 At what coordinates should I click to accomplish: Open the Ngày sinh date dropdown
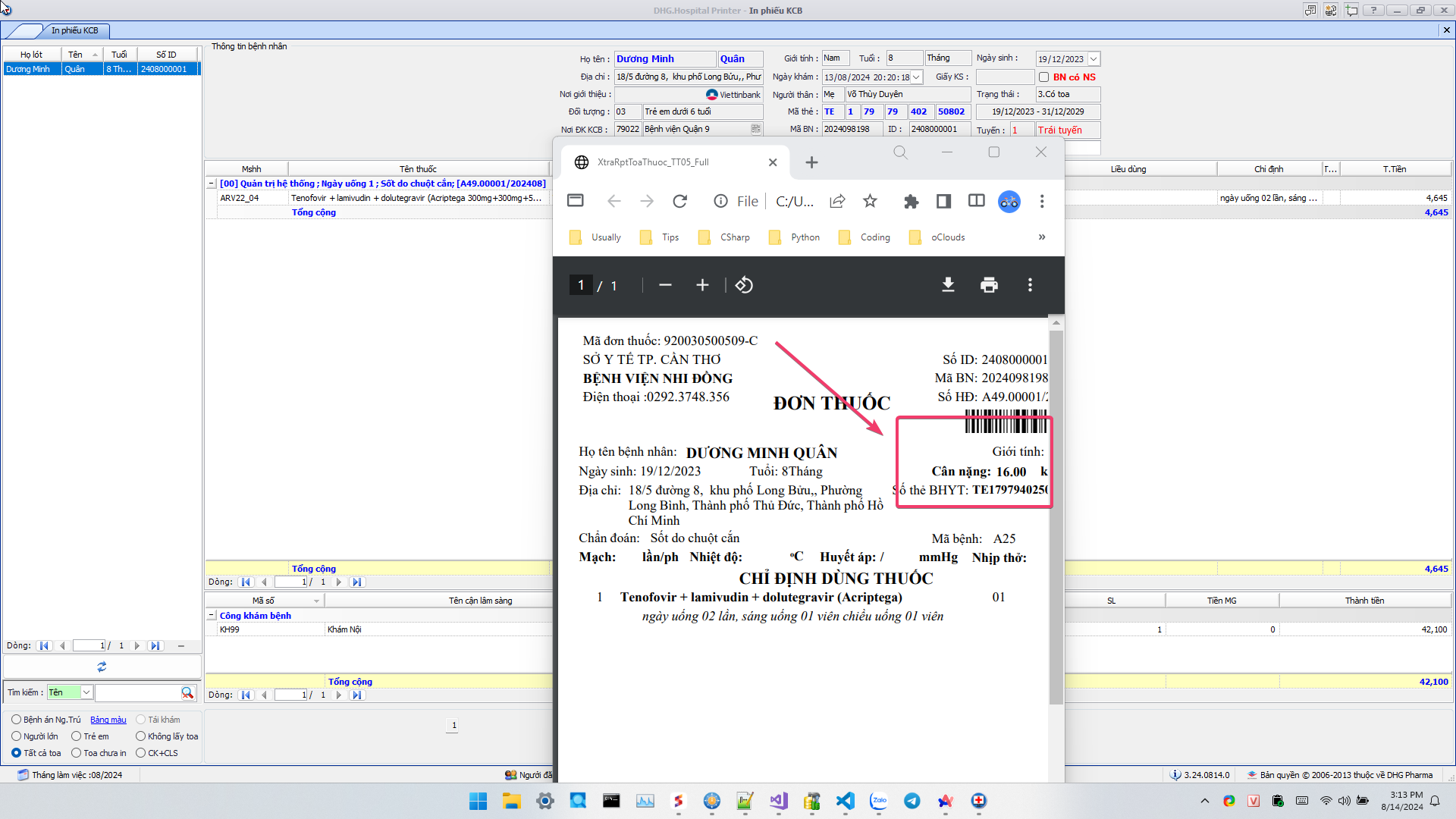[1094, 59]
